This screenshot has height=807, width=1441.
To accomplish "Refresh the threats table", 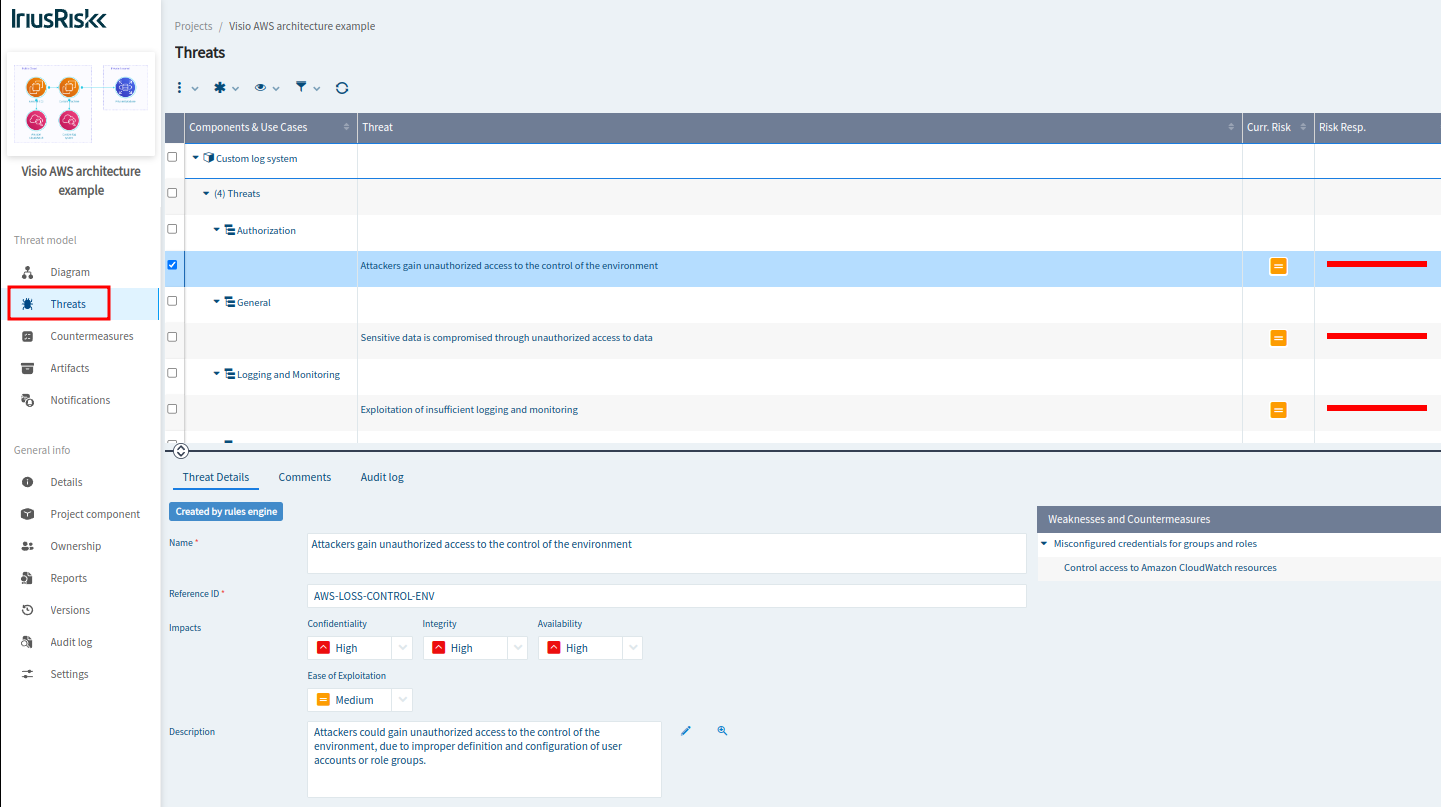I will click(342, 88).
